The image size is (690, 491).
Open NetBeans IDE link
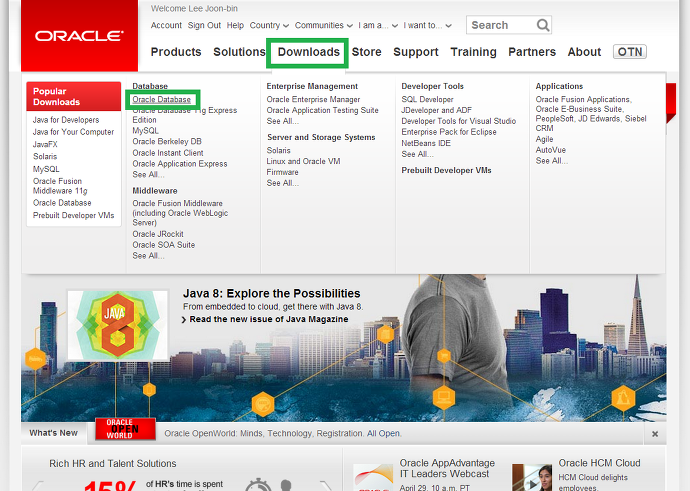pos(426,143)
